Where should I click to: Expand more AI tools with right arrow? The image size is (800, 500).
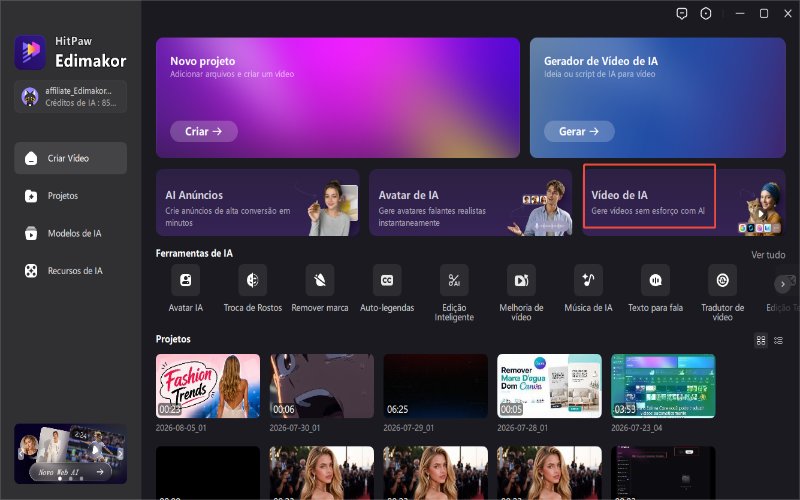point(783,284)
